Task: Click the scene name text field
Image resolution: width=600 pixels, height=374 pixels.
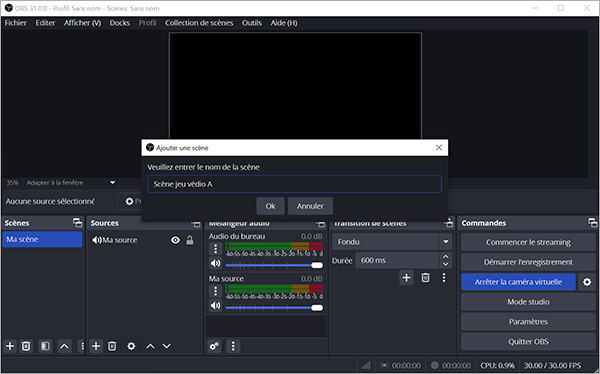Action: (x=295, y=184)
